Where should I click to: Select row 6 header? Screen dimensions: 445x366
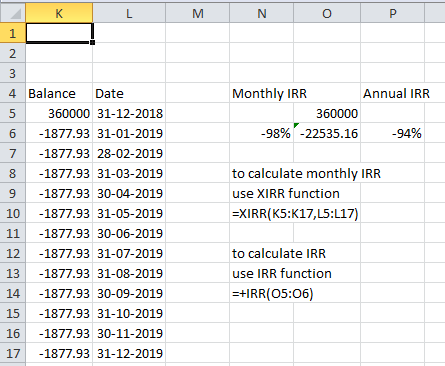tap(13, 133)
